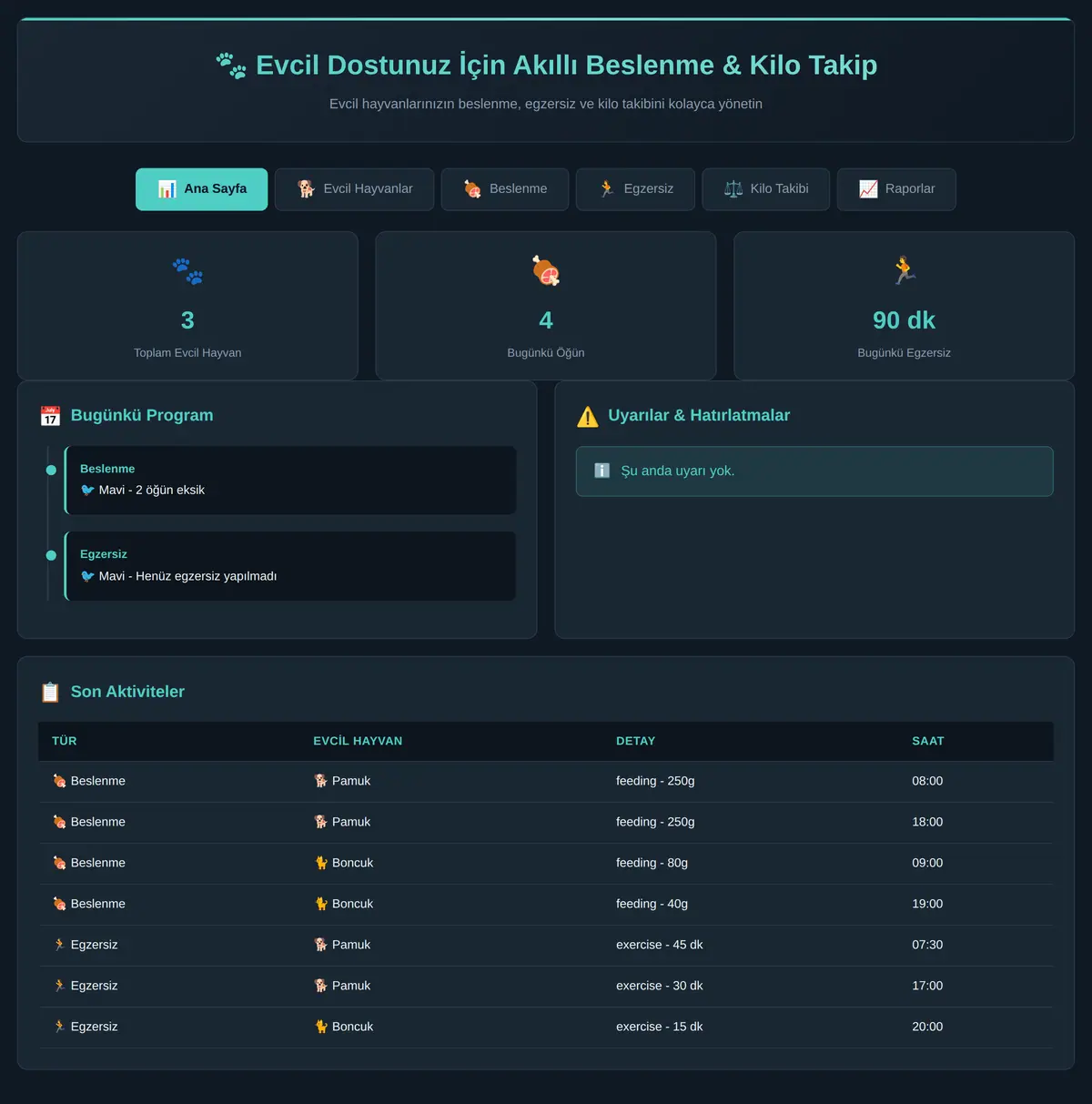Click 'feeding - 40g' detail cell
The width and height of the screenshot is (1092, 1104).
click(652, 904)
